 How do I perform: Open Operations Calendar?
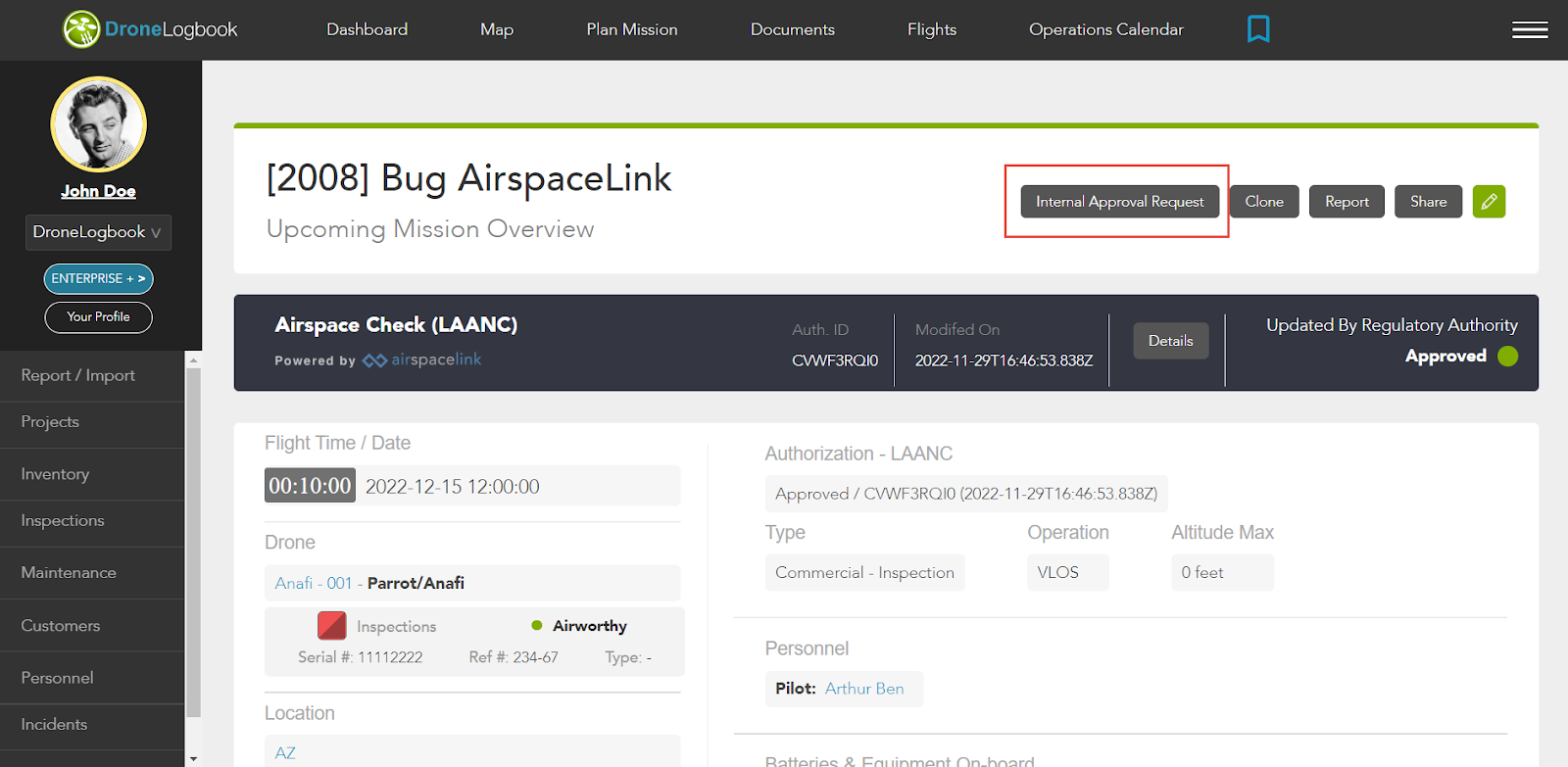click(x=1106, y=29)
